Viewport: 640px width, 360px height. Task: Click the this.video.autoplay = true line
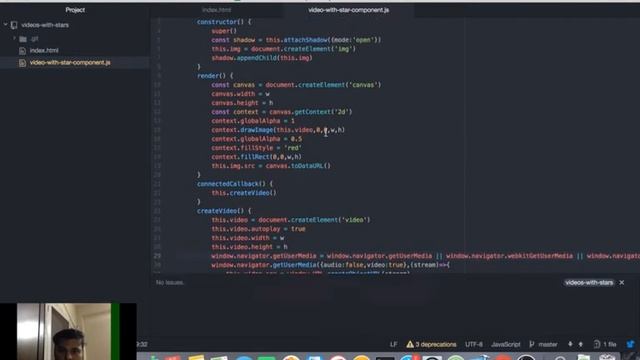(258, 229)
